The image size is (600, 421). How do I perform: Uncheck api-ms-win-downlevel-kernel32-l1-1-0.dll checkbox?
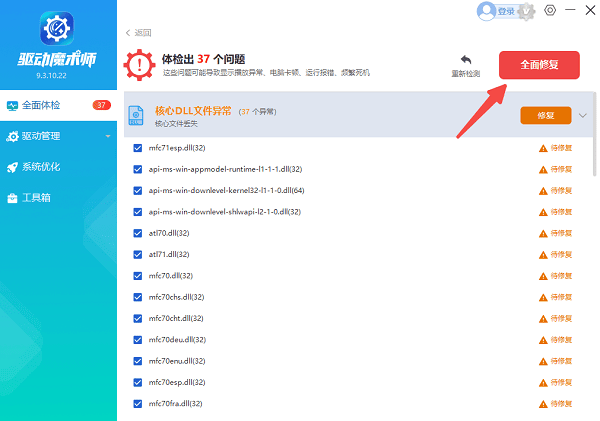coord(138,191)
